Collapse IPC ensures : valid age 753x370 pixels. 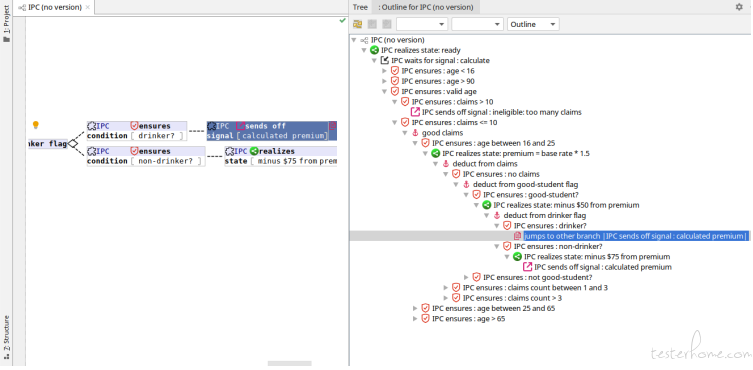[x=384, y=91]
